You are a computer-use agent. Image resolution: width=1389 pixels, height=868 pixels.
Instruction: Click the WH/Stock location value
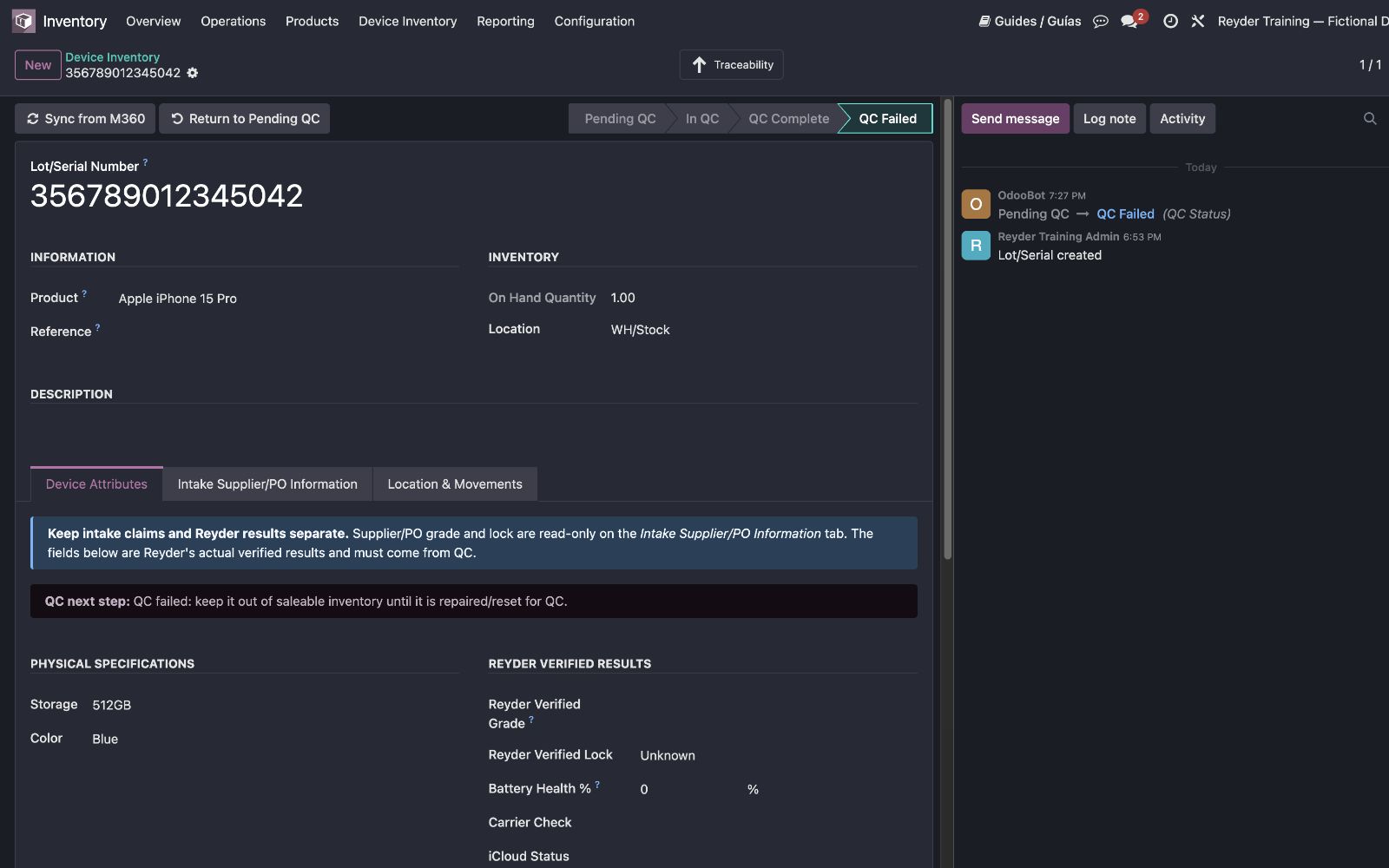pos(641,330)
